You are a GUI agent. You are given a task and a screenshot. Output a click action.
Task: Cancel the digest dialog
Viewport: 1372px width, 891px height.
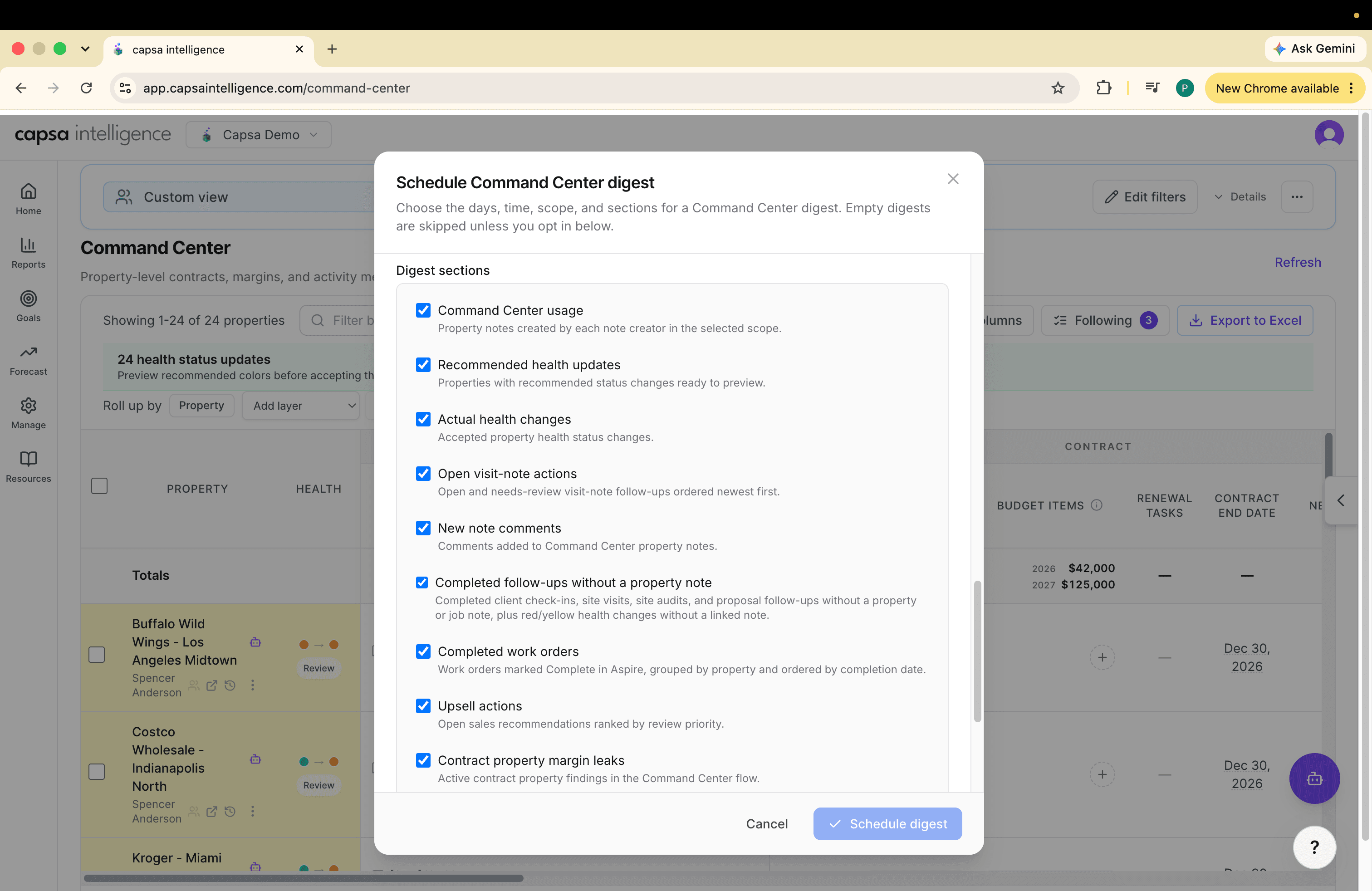coord(766,823)
